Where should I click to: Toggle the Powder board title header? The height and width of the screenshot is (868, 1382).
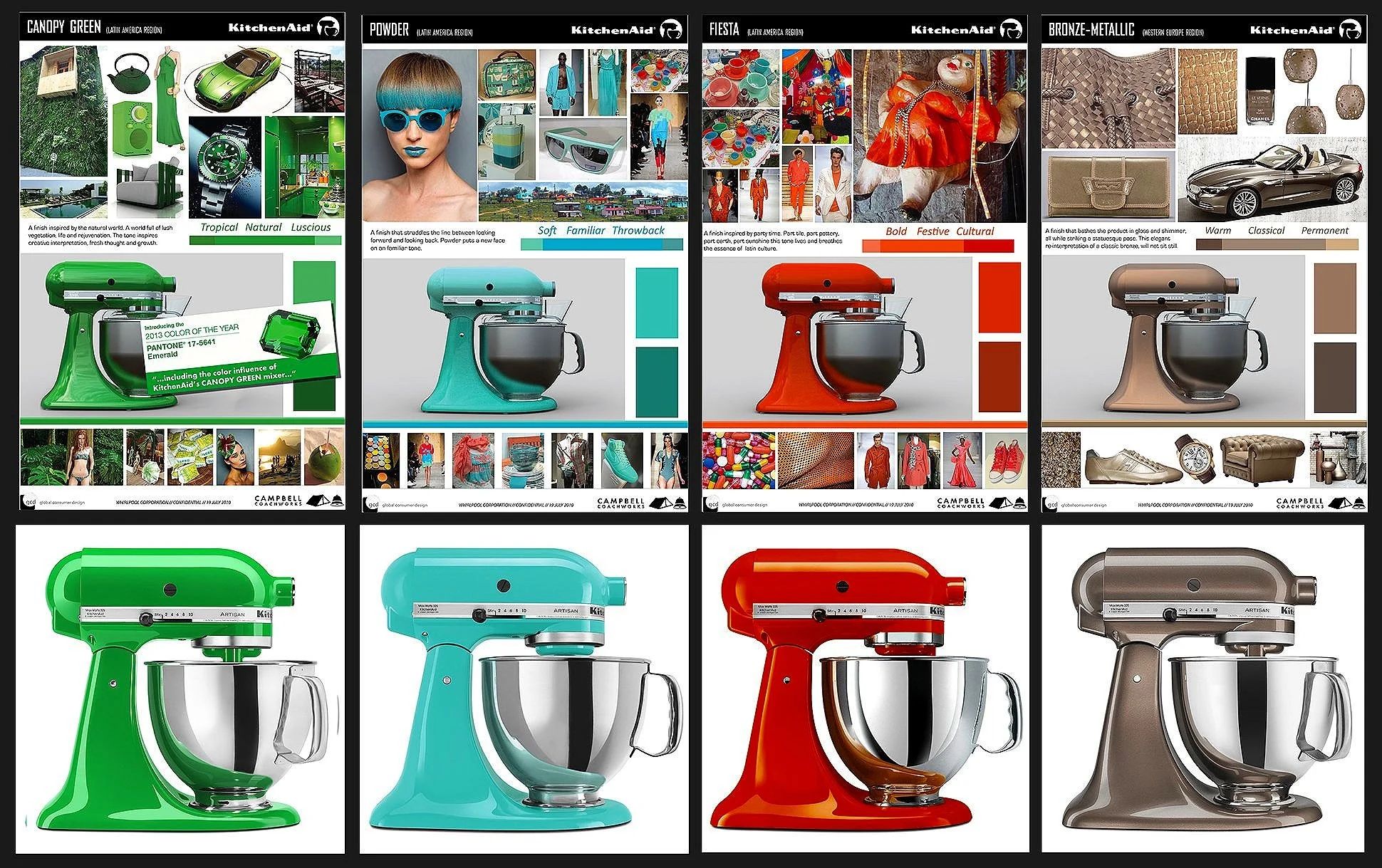click(388, 28)
